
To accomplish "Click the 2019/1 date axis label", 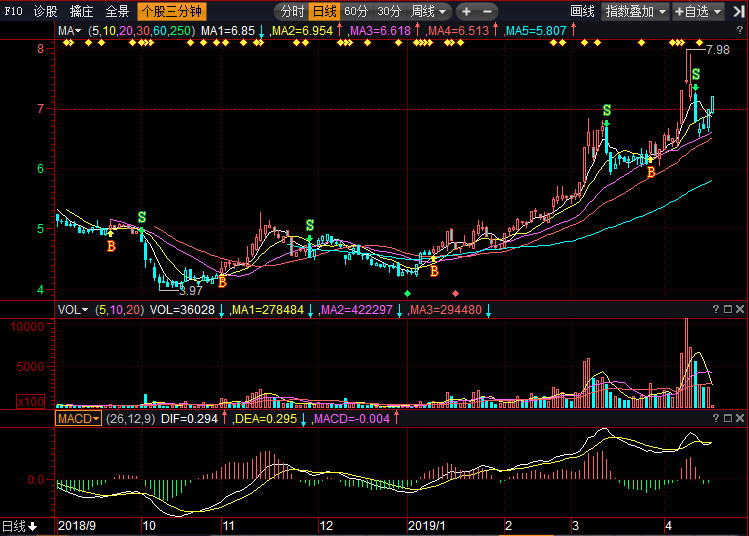I will pos(427,526).
